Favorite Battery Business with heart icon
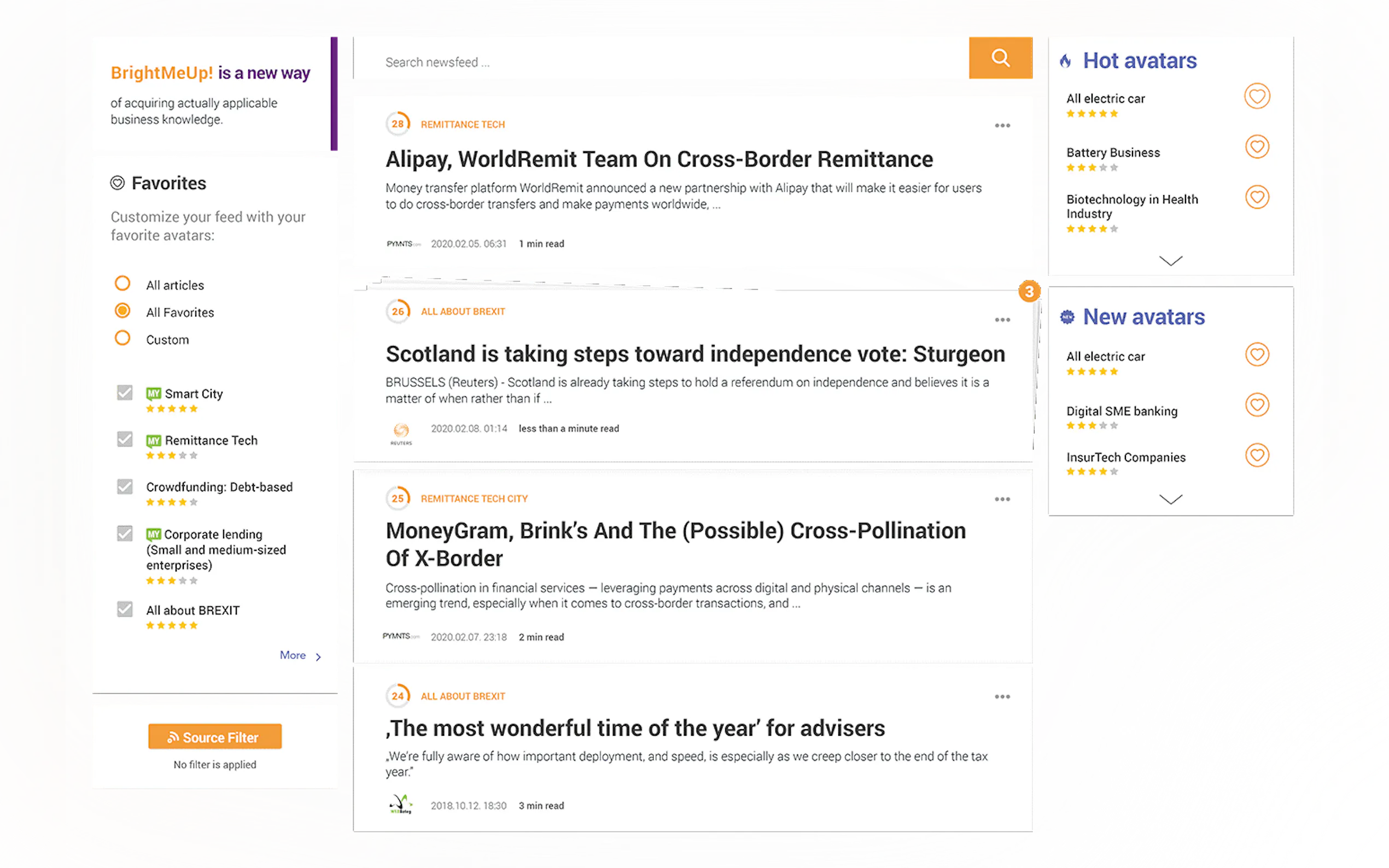Viewport: 1389px width, 868px height. pos(1256,147)
